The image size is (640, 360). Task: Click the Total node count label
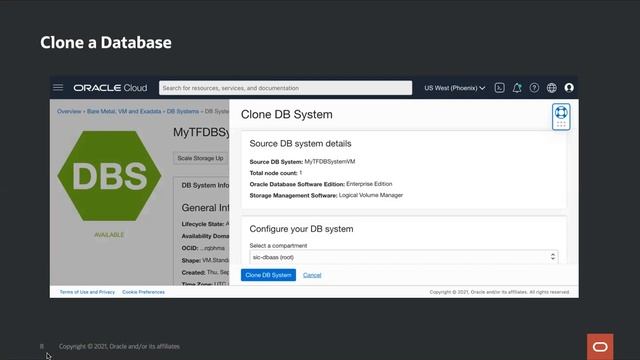click(273, 173)
